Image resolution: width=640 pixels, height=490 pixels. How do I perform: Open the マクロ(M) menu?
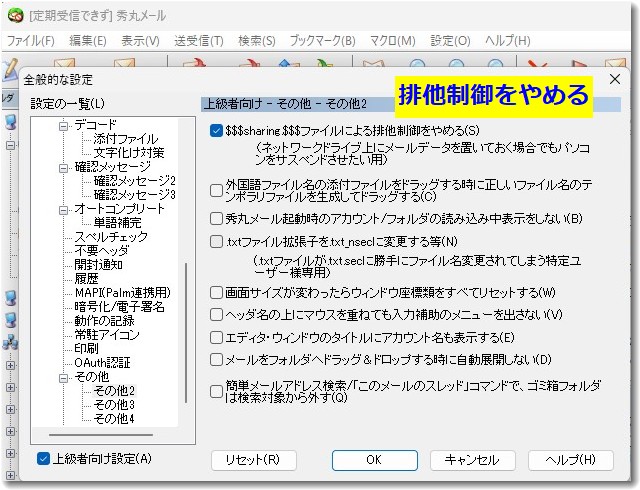tap(393, 41)
